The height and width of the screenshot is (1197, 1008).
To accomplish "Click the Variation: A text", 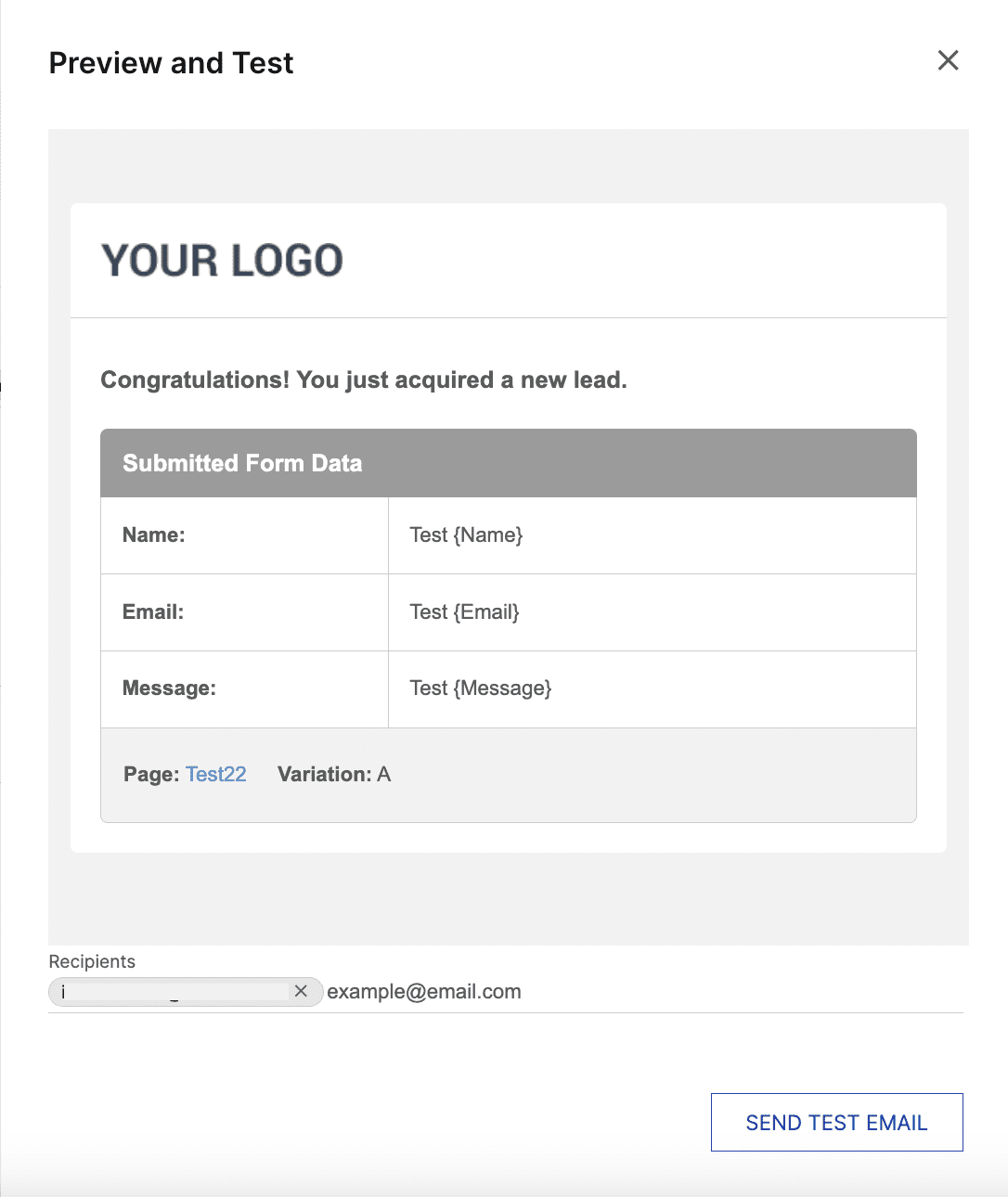I will pos(334,774).
